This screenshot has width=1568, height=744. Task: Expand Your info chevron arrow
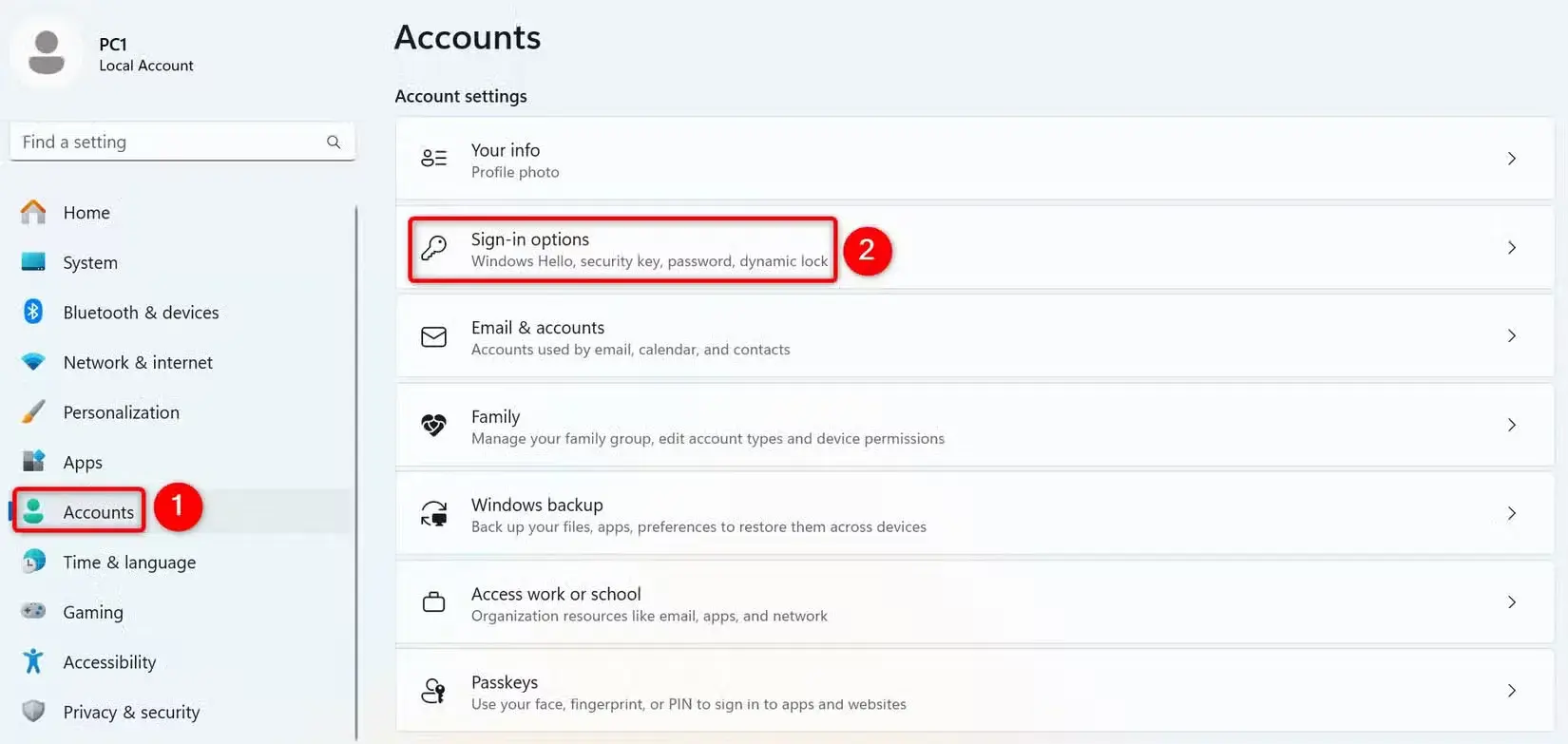click(x=1511, y=159)
